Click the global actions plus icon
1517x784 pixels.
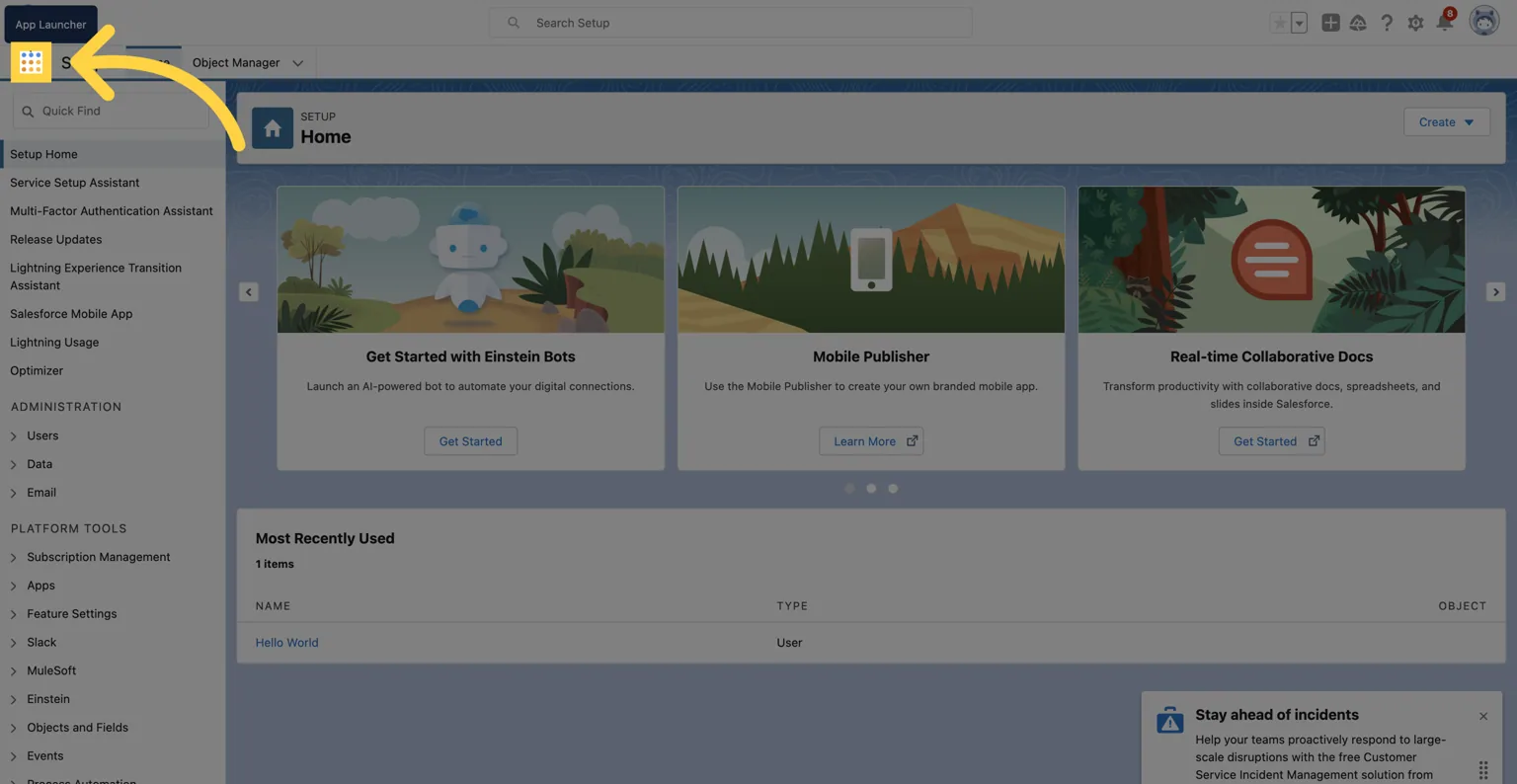1330,23
